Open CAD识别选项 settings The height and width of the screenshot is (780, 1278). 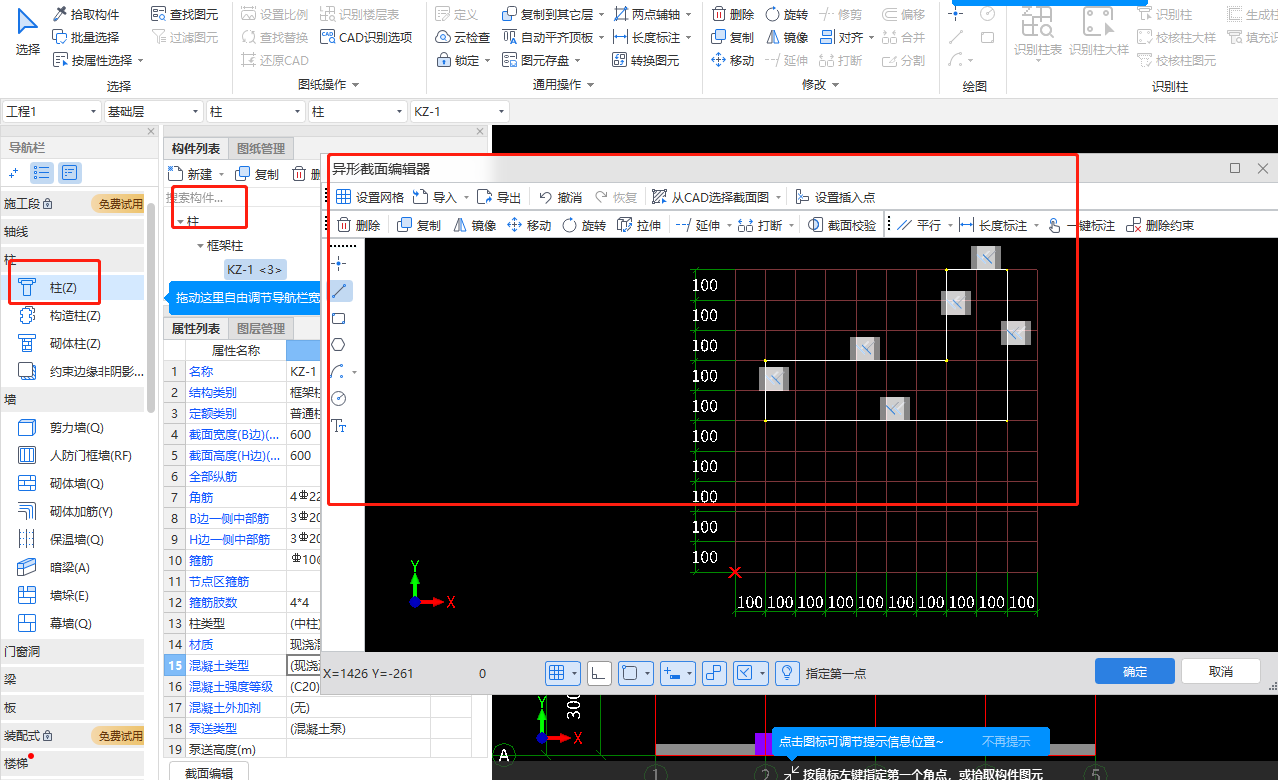click(x=366, y=37)
